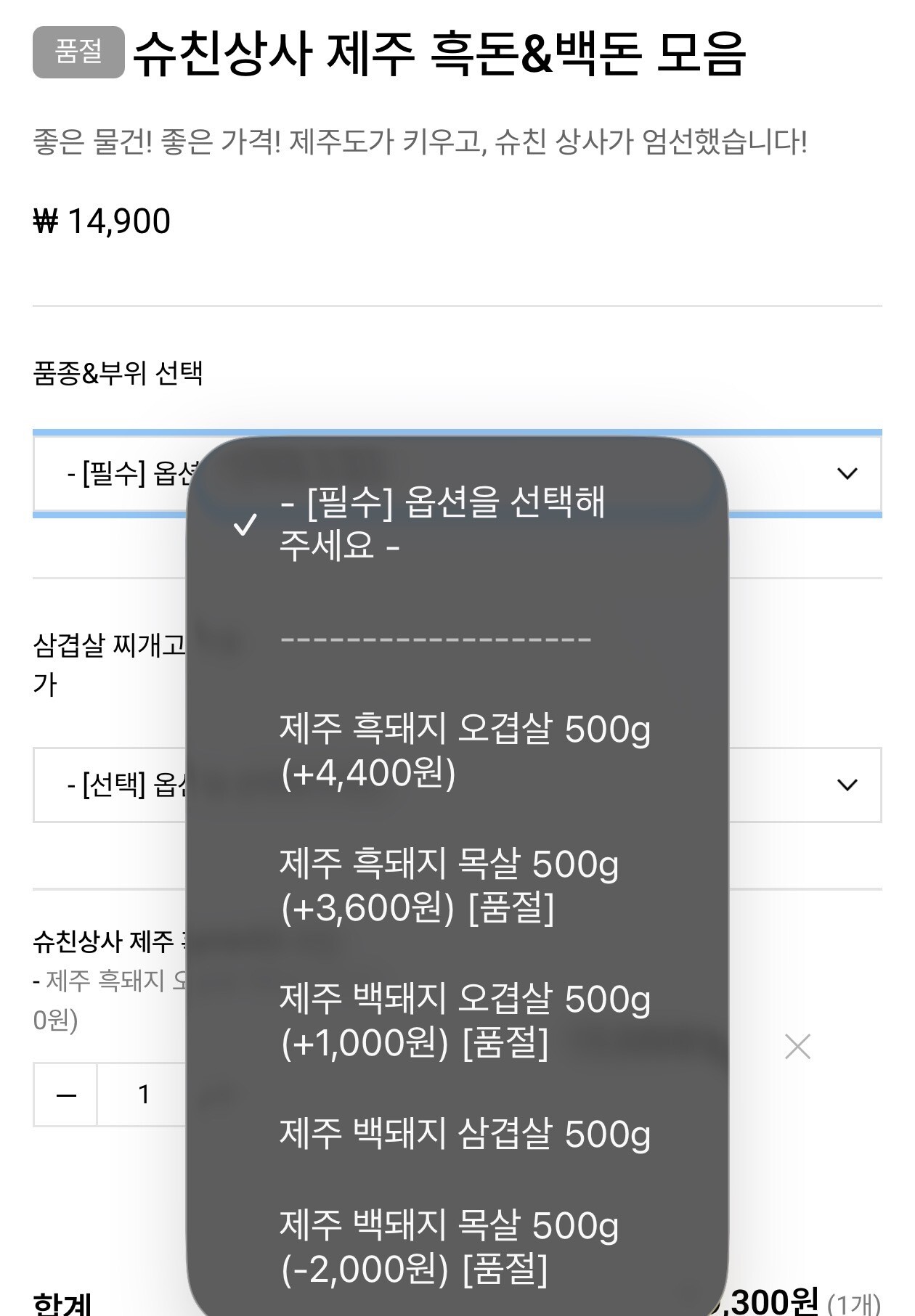This screenshot has height=1316, width=915.
Task: Open the [필수] option select box
Action: click(457, 473)
